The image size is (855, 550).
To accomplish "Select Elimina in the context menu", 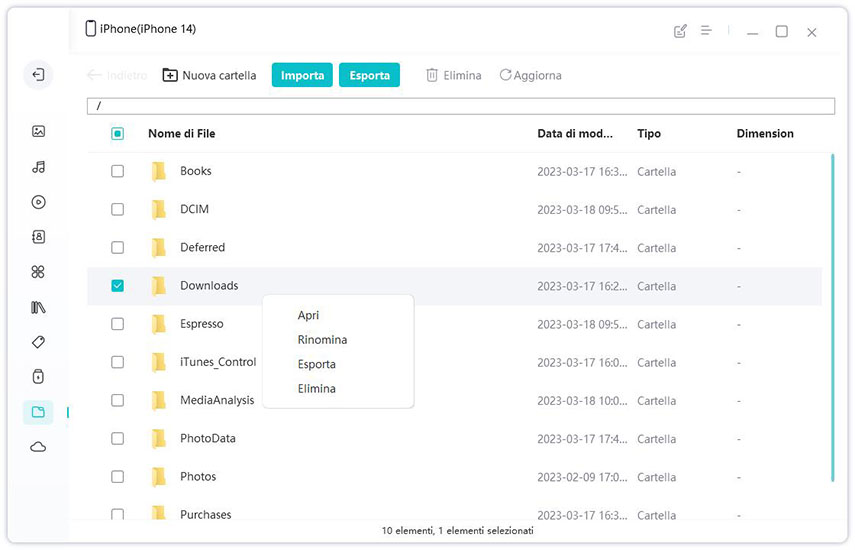I will tap(316, 389).
